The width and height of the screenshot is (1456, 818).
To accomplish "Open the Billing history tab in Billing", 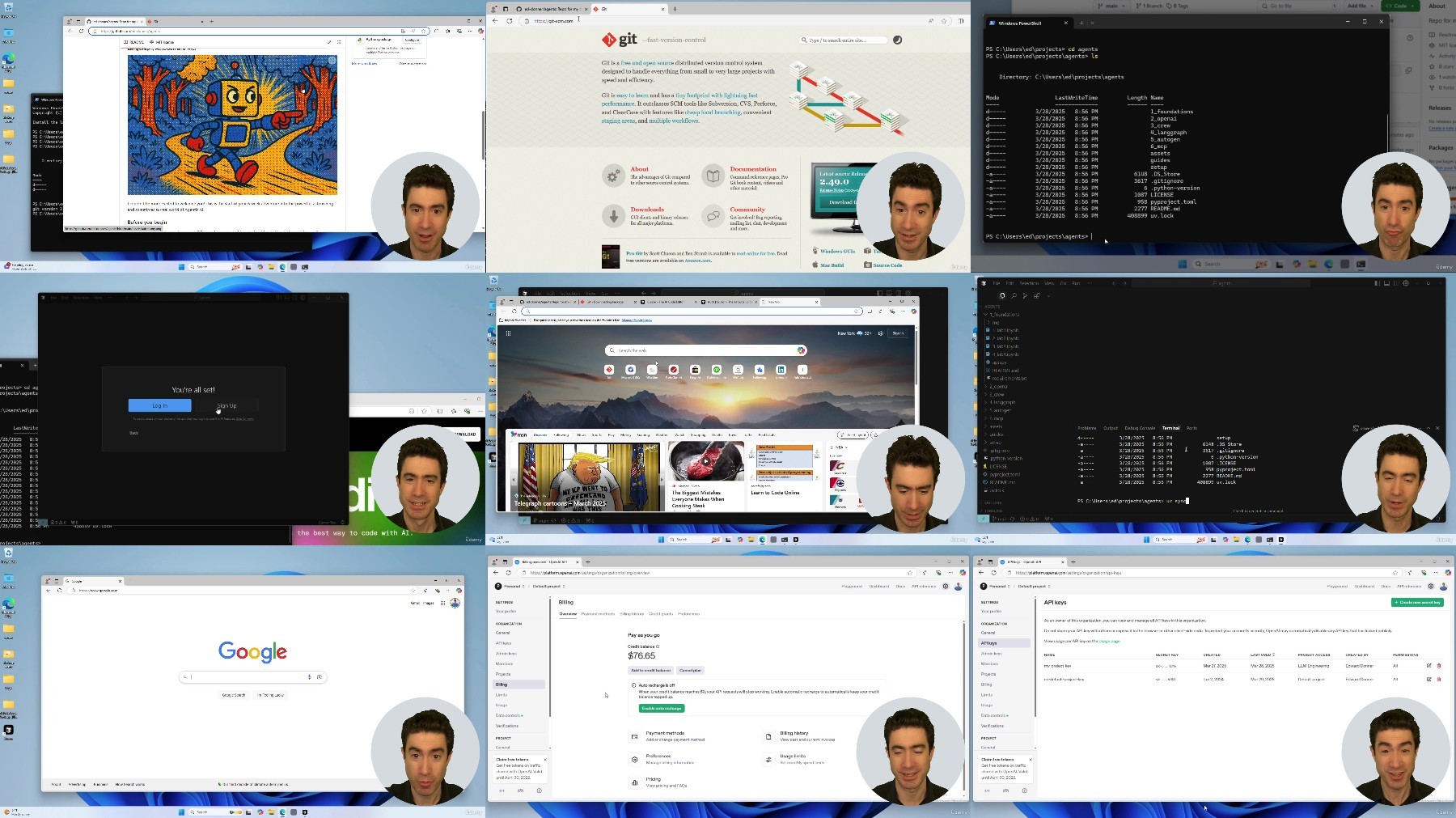I will [632, 613].
